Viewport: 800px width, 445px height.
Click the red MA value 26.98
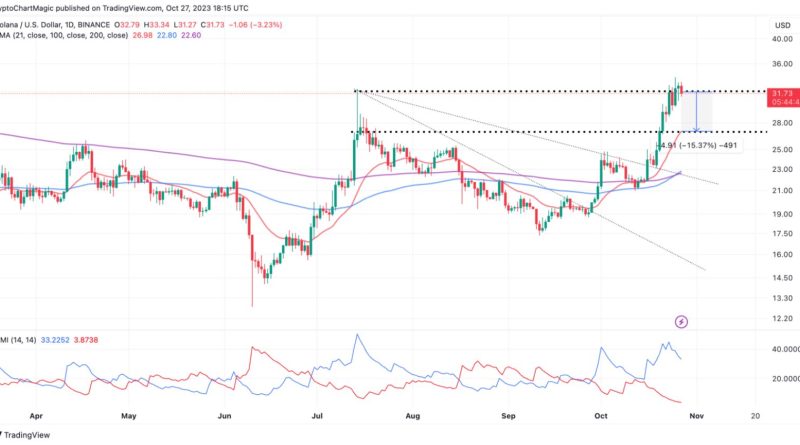click(142, 35)
